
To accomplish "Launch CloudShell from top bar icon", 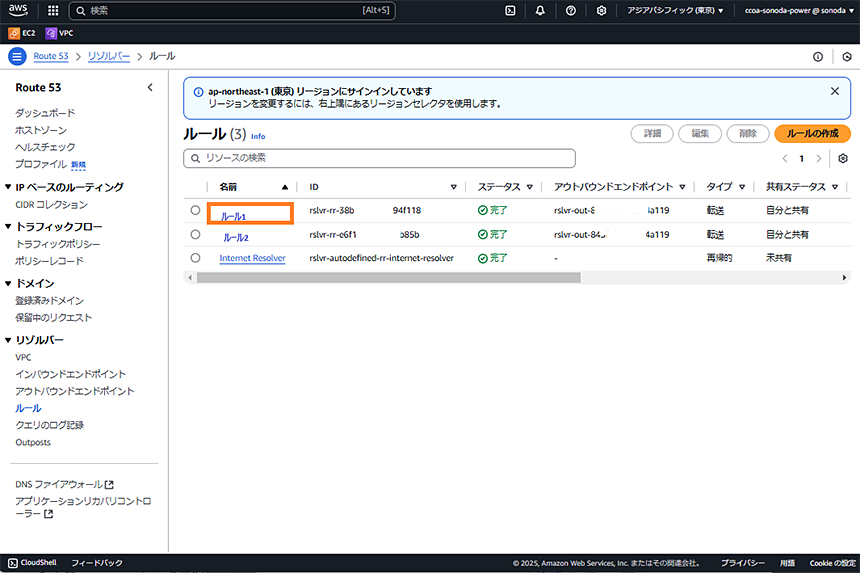I will coord(510,10).
